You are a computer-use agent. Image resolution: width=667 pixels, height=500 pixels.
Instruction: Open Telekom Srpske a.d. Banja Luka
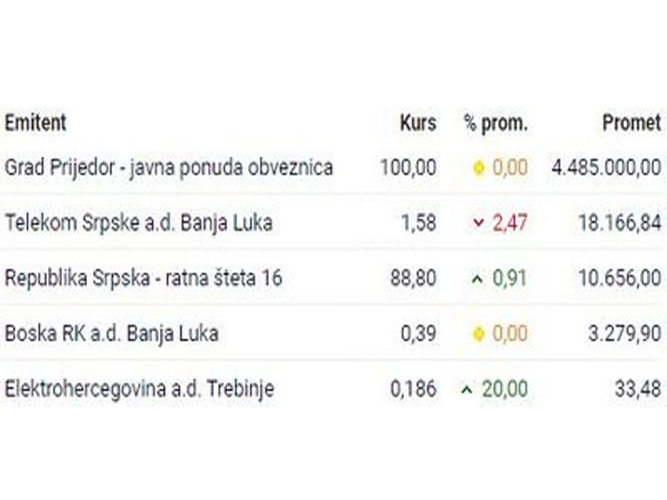point(139,223)
